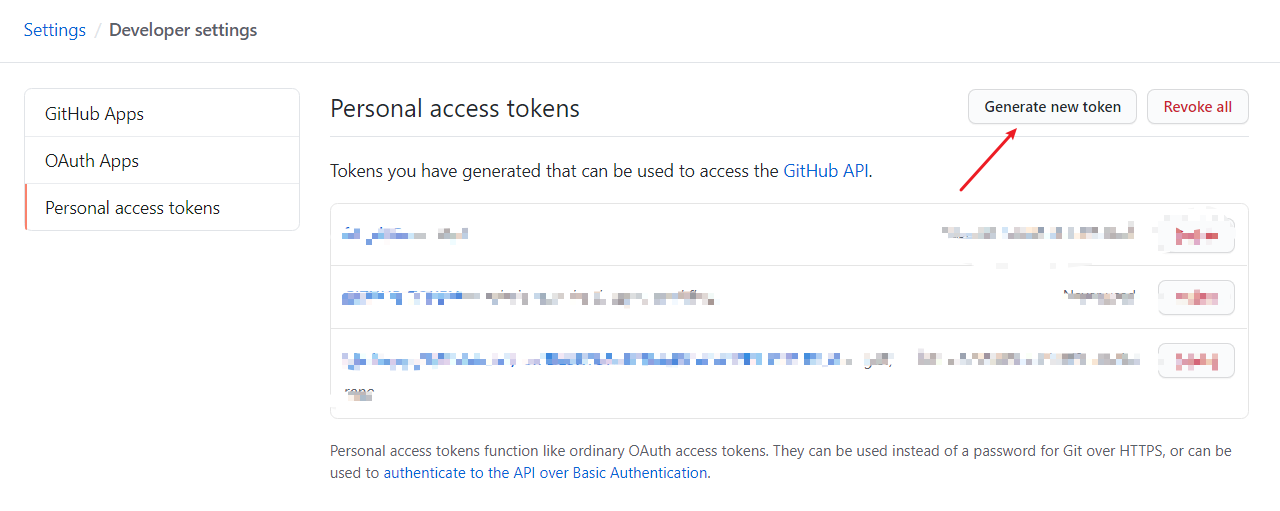
Task: Follow the Basic Authentication API link
Action: pyautogui.click(x=545, y=473)
